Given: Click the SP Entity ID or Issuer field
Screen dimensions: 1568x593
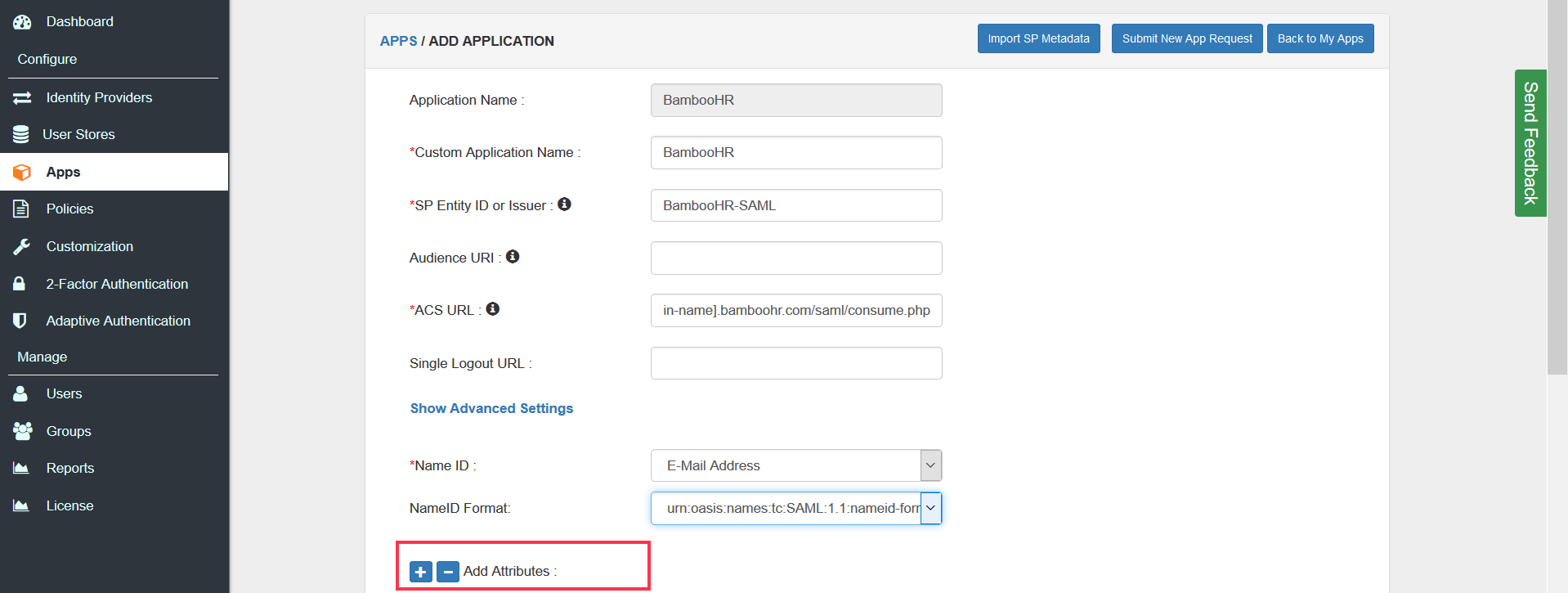Looking at the screenshot, I should pos(796,205).
